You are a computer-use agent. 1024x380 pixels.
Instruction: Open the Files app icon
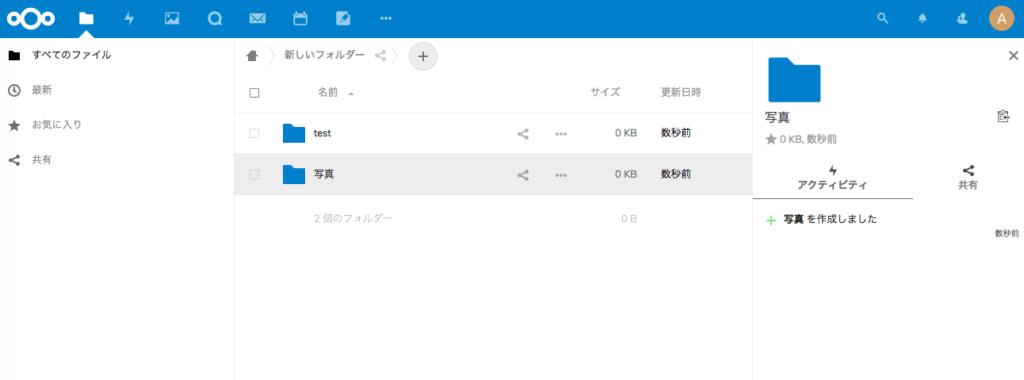pyautogui.click(x=86, y=18)
